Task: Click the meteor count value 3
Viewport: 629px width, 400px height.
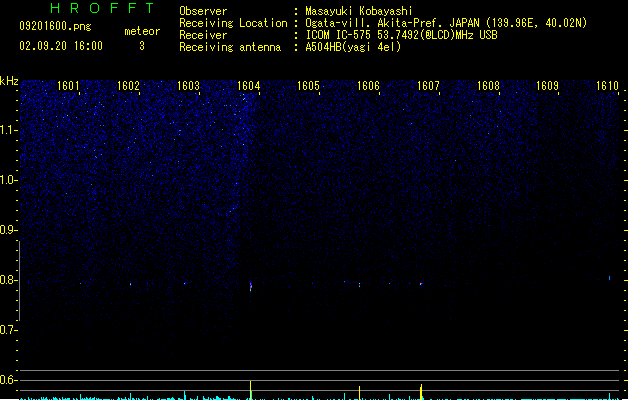Action: coord(142,46)
